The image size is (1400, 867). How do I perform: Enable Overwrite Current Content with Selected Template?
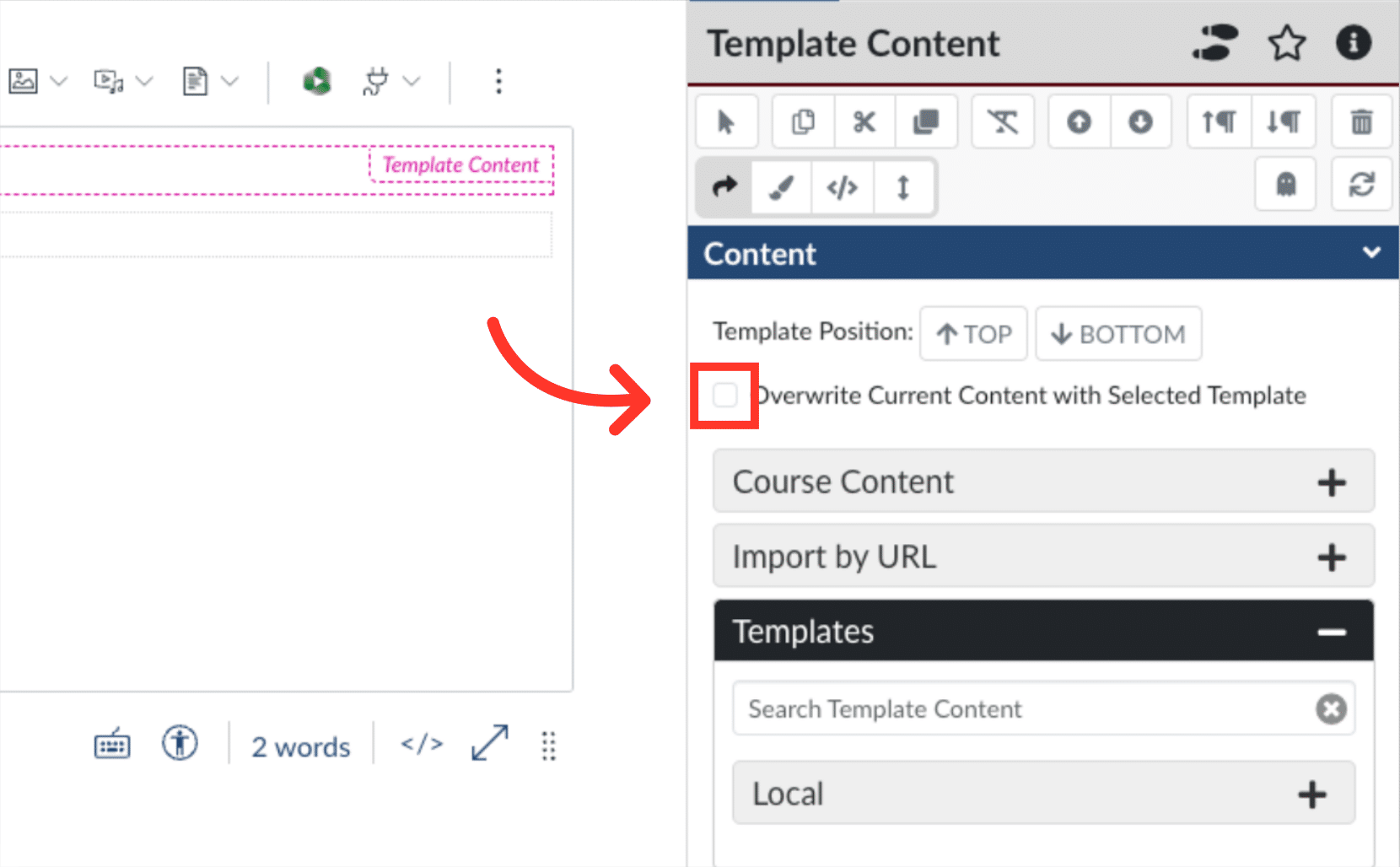point(724,394)
